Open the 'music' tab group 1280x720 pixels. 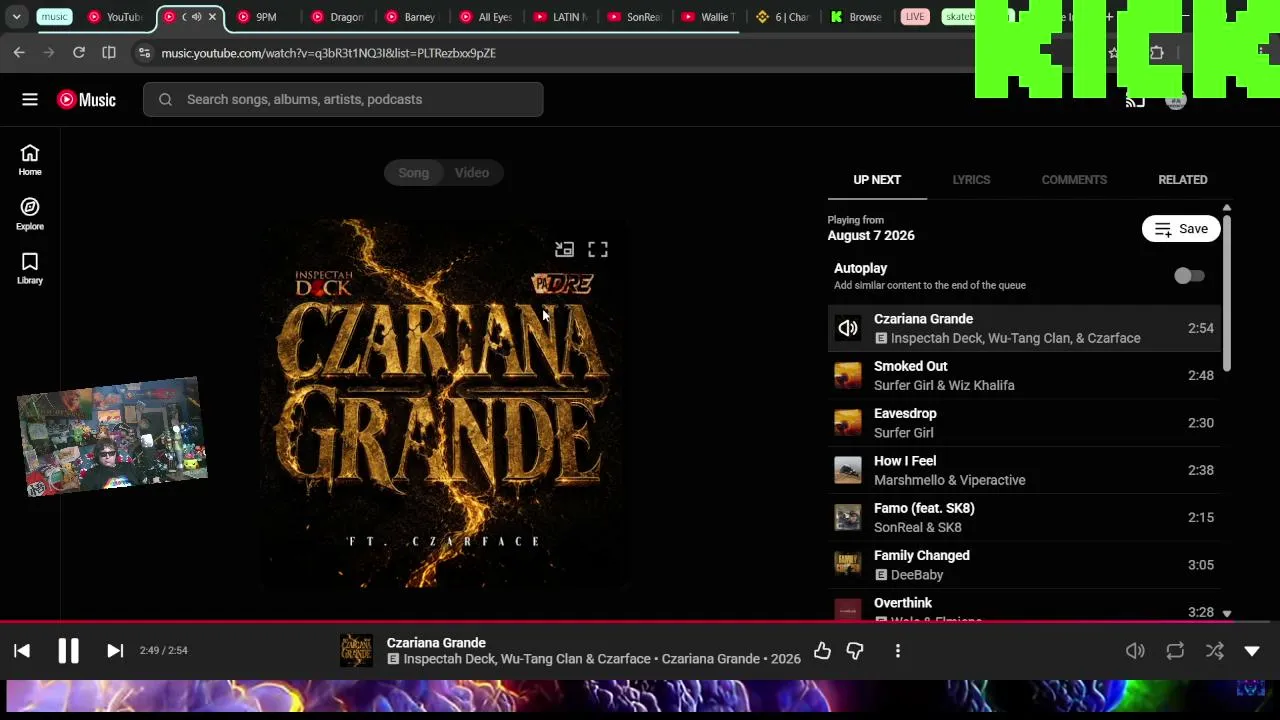[54, 17]
